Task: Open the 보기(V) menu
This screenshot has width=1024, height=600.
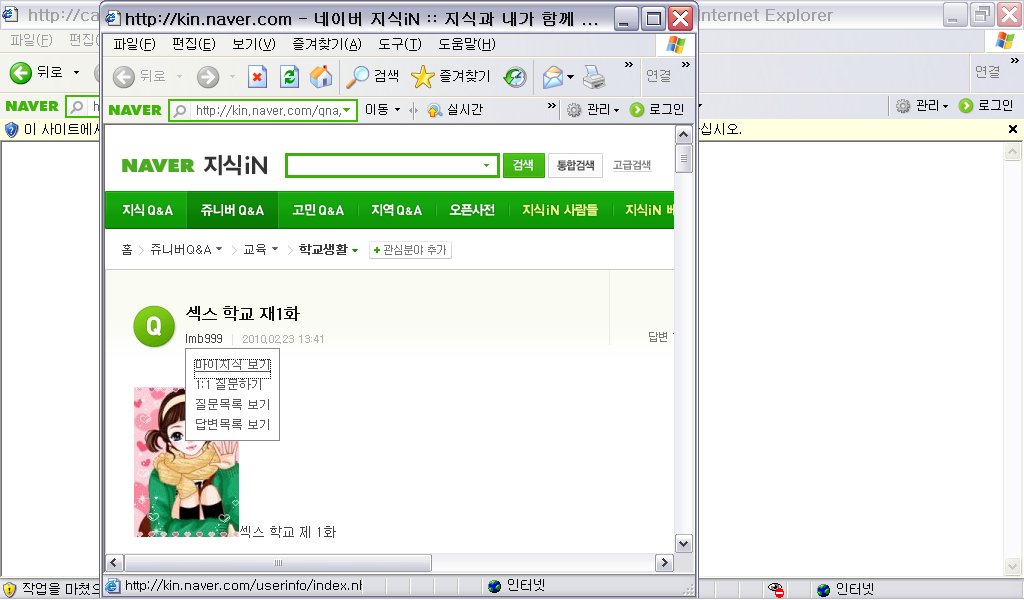Action: tap(253, 44)
